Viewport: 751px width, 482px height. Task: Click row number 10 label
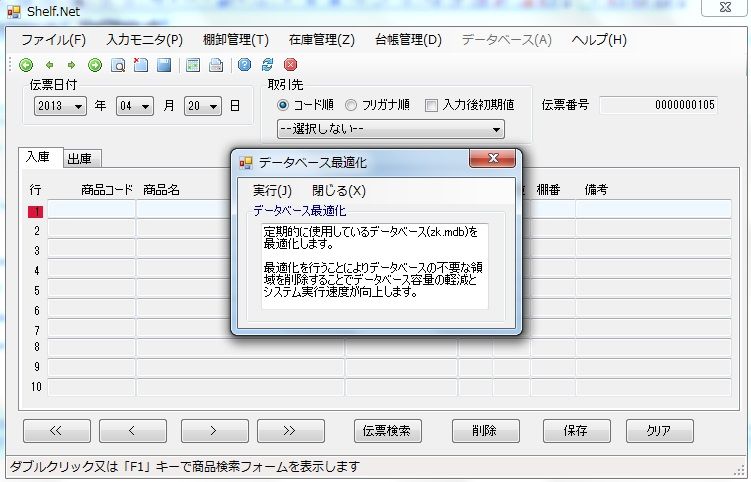(x=36, y=387)
